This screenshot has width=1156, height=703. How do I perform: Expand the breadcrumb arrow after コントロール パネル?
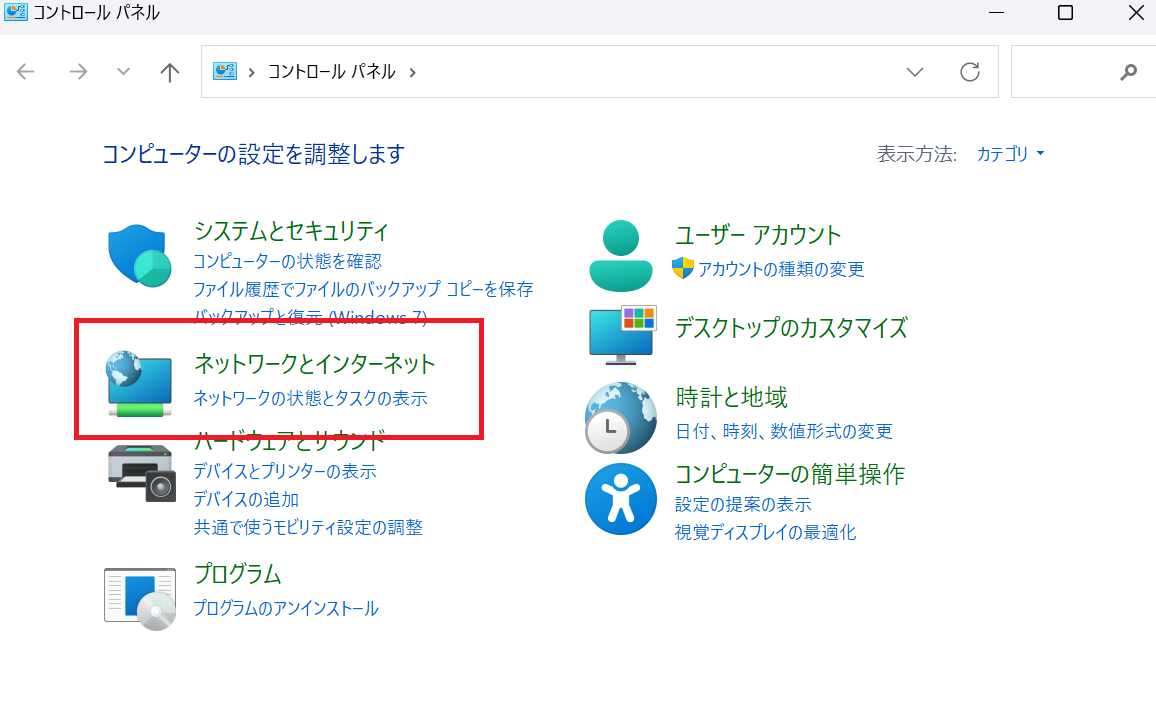pos(412,72)
